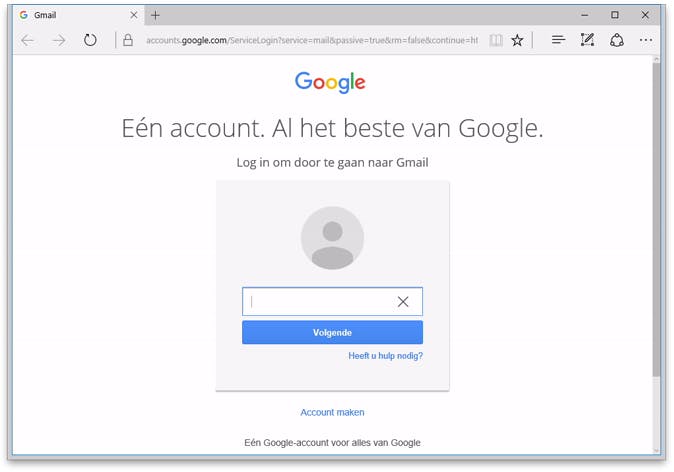Open the Share icon in toolbar
This screenshot has width=674, height=472.
coord(617,40)
